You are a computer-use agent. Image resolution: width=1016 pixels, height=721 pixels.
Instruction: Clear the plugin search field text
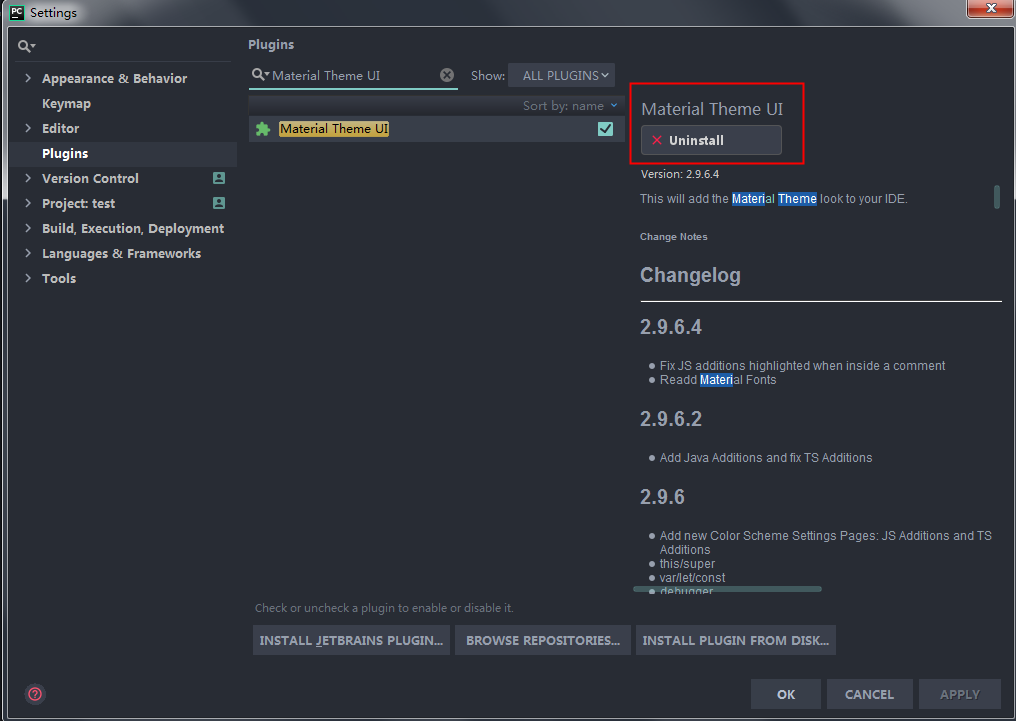point(447,75)
